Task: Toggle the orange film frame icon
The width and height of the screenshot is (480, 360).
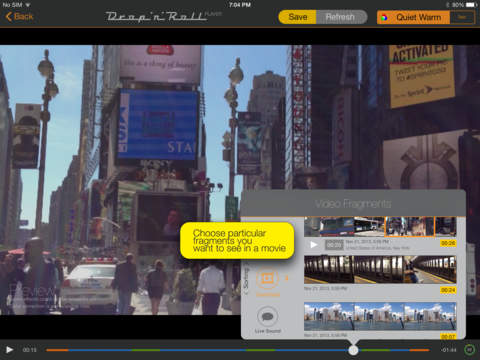Action: coord(268,278)
